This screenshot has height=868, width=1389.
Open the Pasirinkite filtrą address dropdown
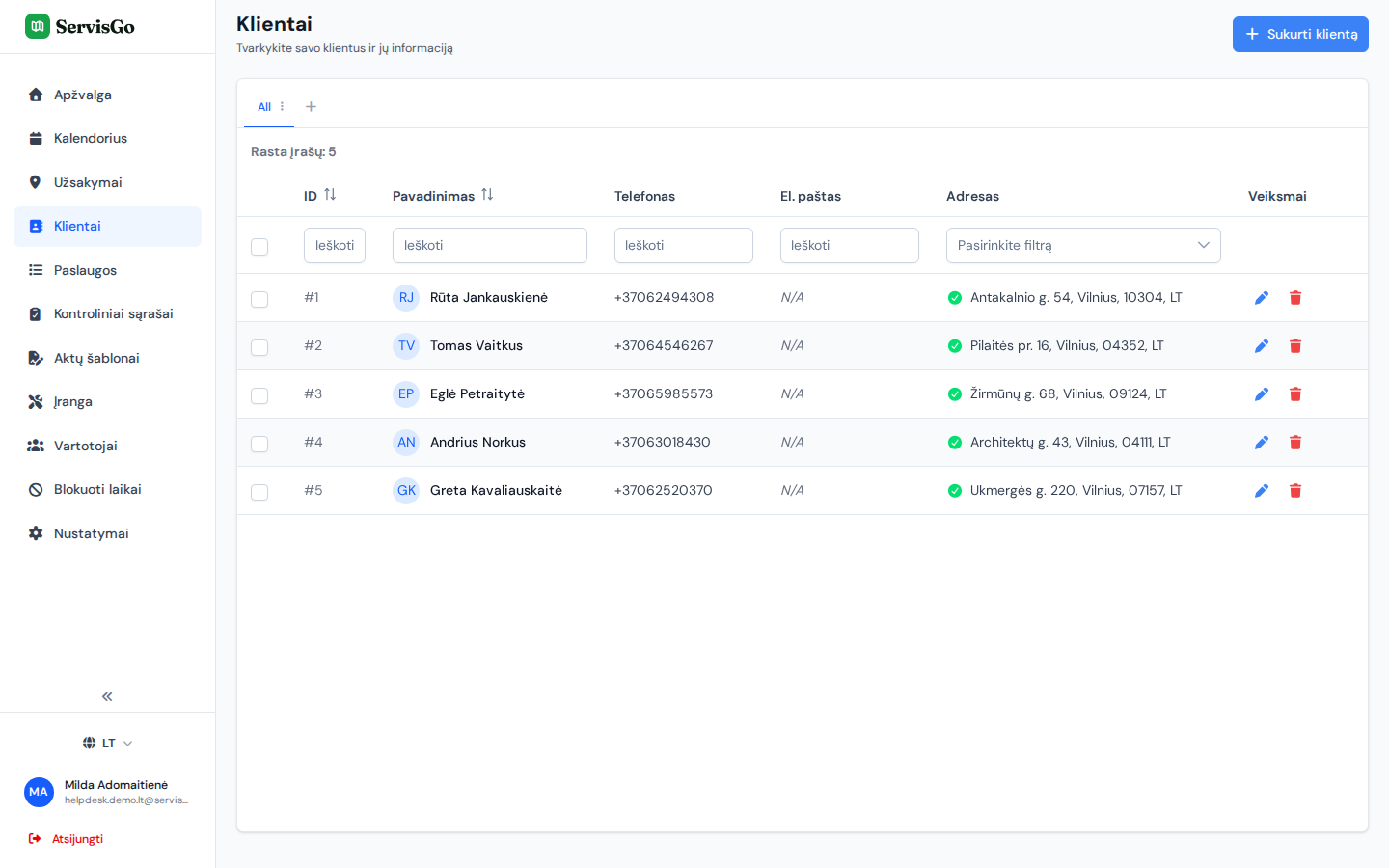1083,245
